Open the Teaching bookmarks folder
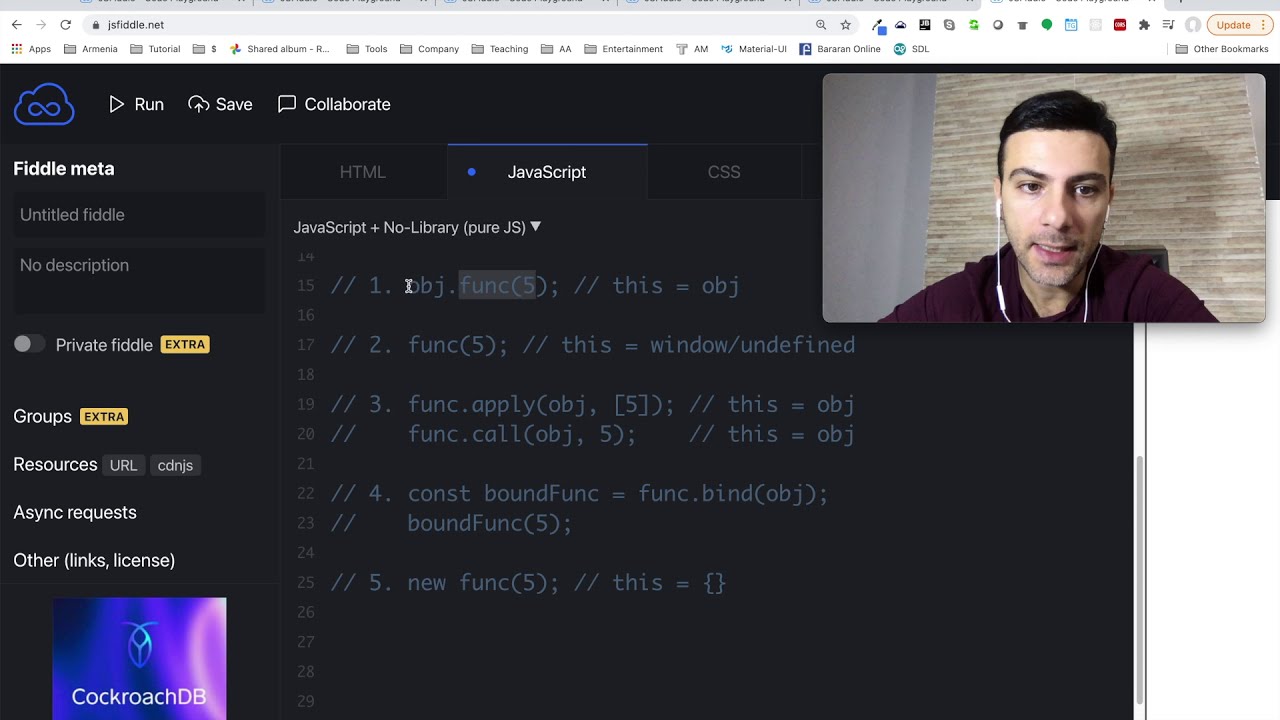The height and width of the screenshot is (720, 1280). click(x=499, y=49)
